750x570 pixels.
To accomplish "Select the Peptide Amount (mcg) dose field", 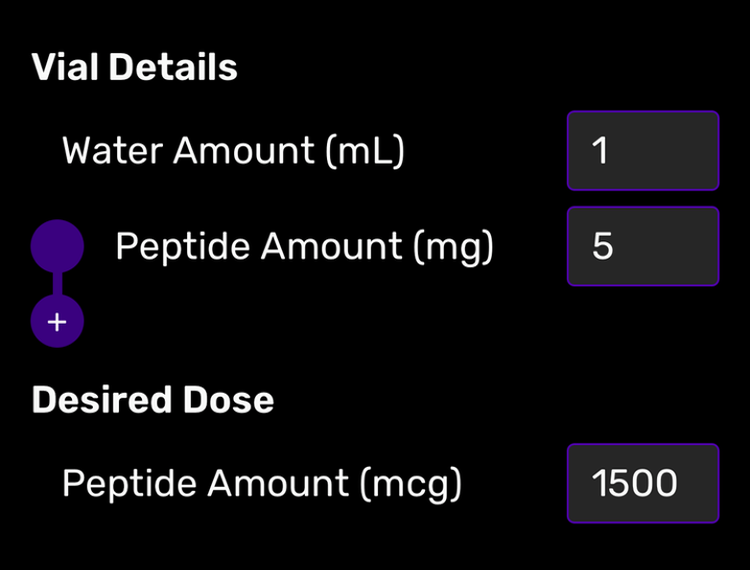I will coord(643,484).
